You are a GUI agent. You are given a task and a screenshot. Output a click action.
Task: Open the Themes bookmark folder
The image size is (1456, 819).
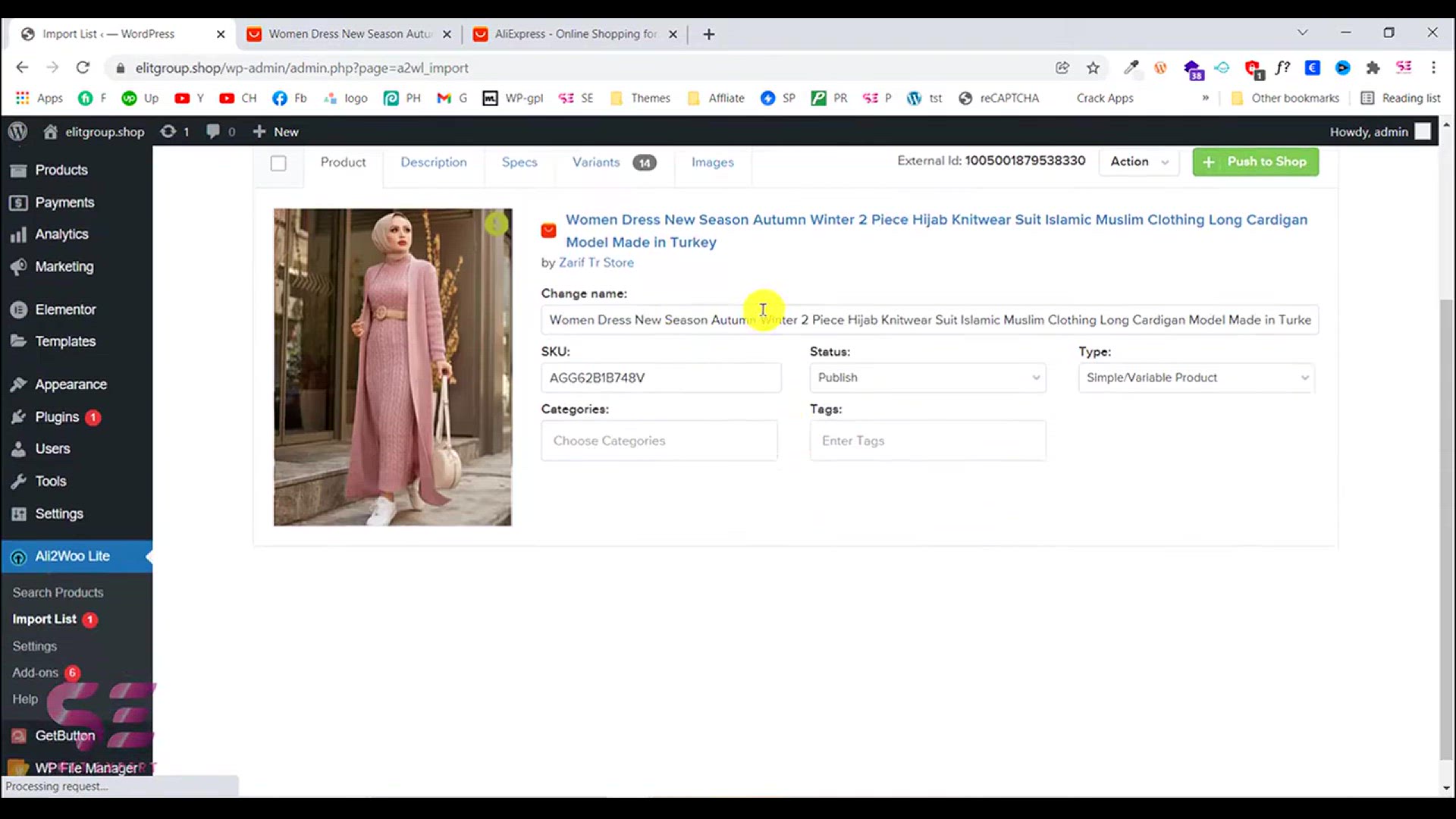click(641, 99)
